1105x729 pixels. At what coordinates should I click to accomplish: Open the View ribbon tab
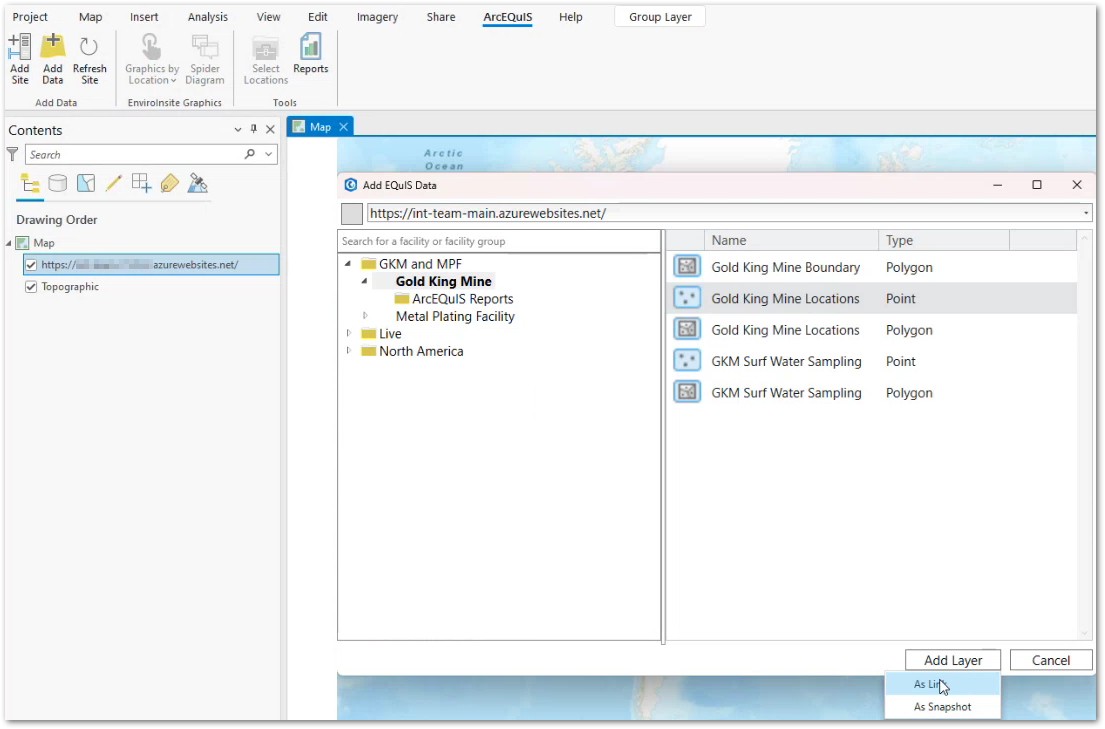268,17
